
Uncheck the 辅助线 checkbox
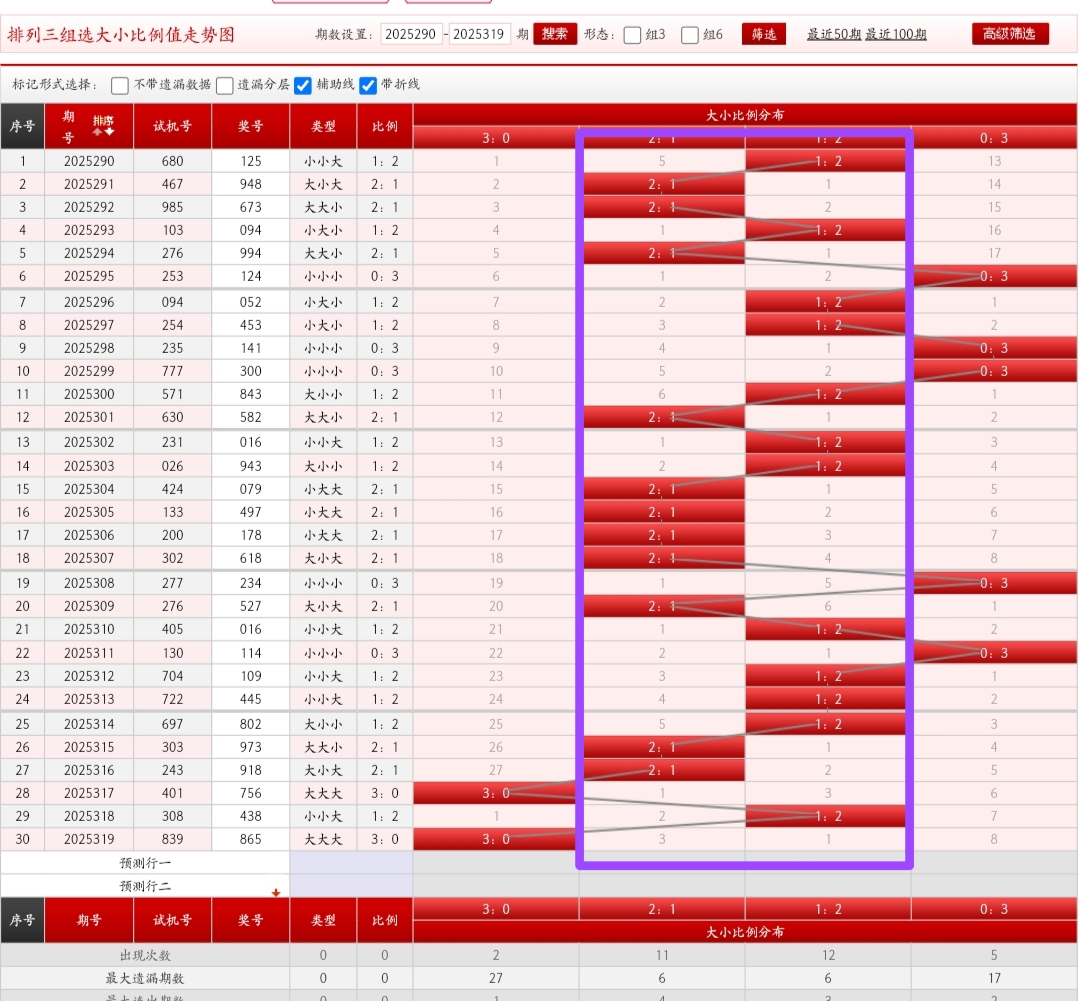[x=302, y=85]
